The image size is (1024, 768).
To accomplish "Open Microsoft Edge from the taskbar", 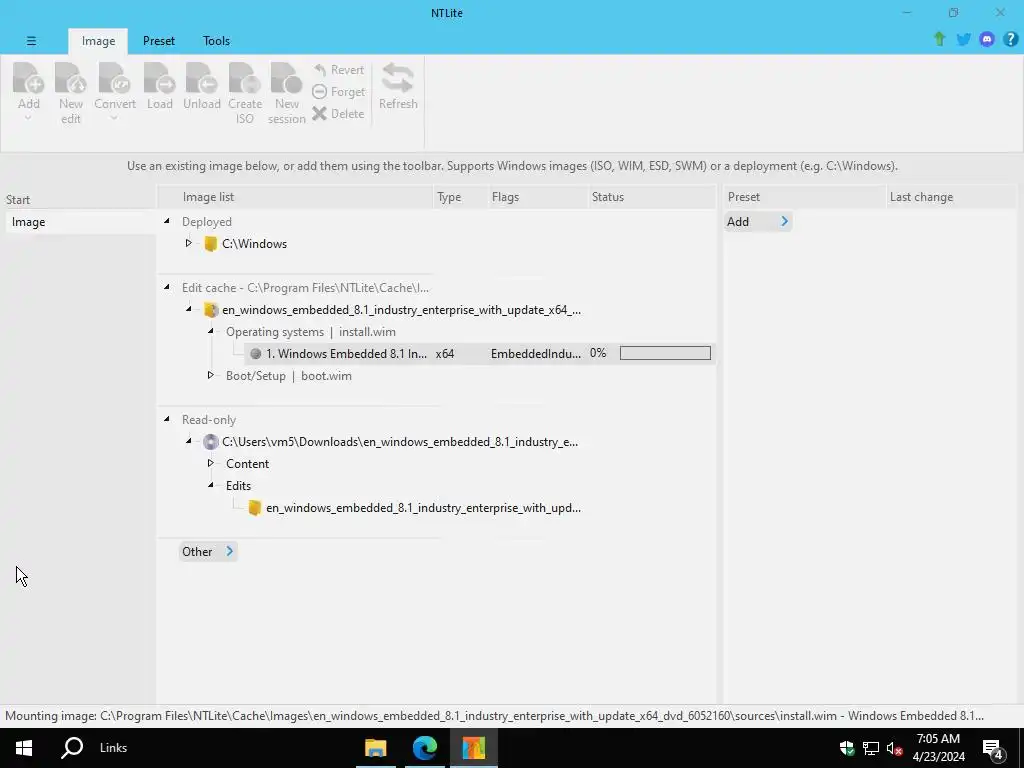I will [x=424, y=748].
